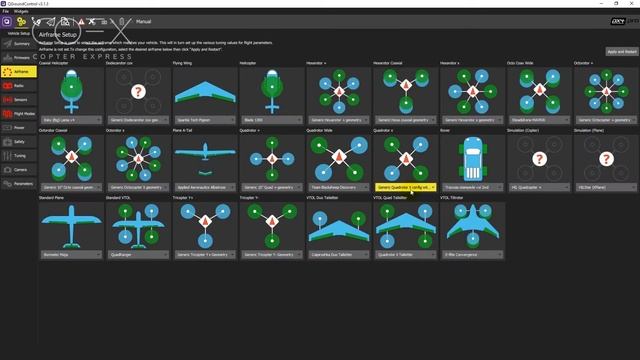Click the GPS satellite status indicator
The image size is (640, 360).
pos(92,22)
